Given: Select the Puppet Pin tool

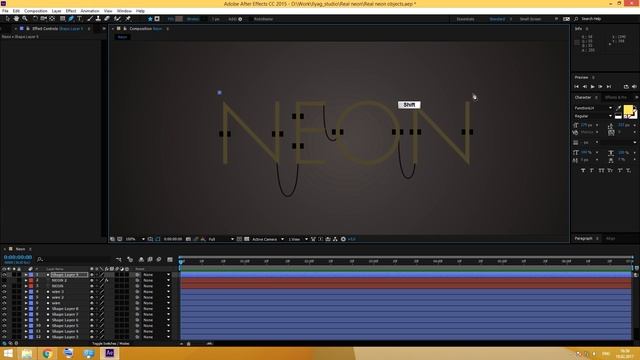Looking at the screenshot, I should pos(128,19).
